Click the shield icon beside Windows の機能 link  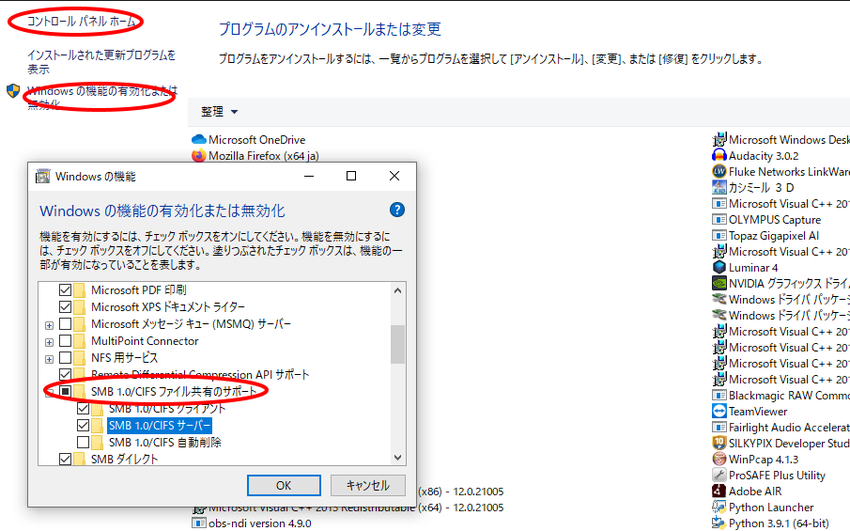(x=13, y=90)
